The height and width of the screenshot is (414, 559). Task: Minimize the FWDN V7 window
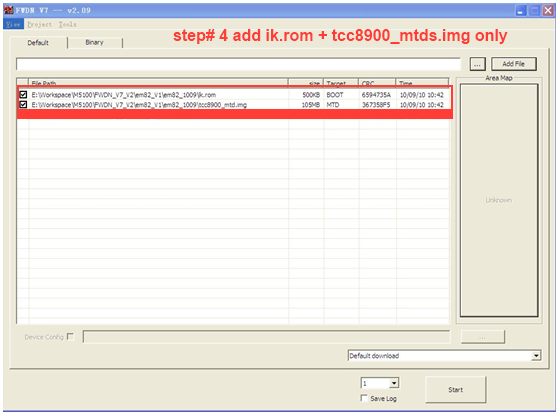pos(521,11)
